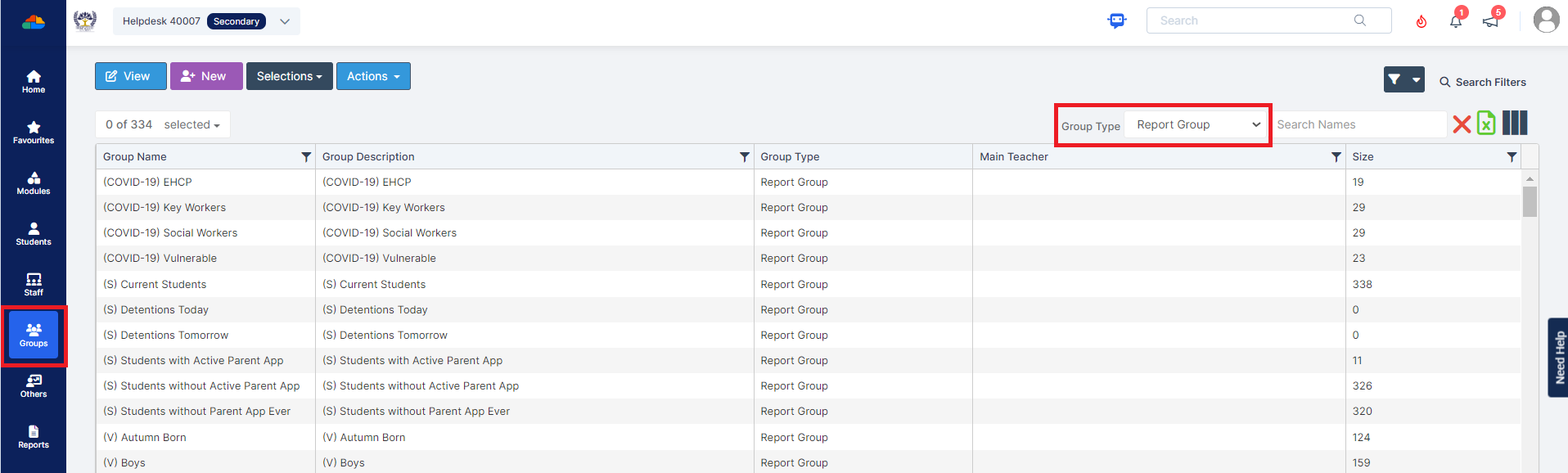Click the View button
Image resolution: width=1568 pixels, height=473 pixels.
[131, 76]
